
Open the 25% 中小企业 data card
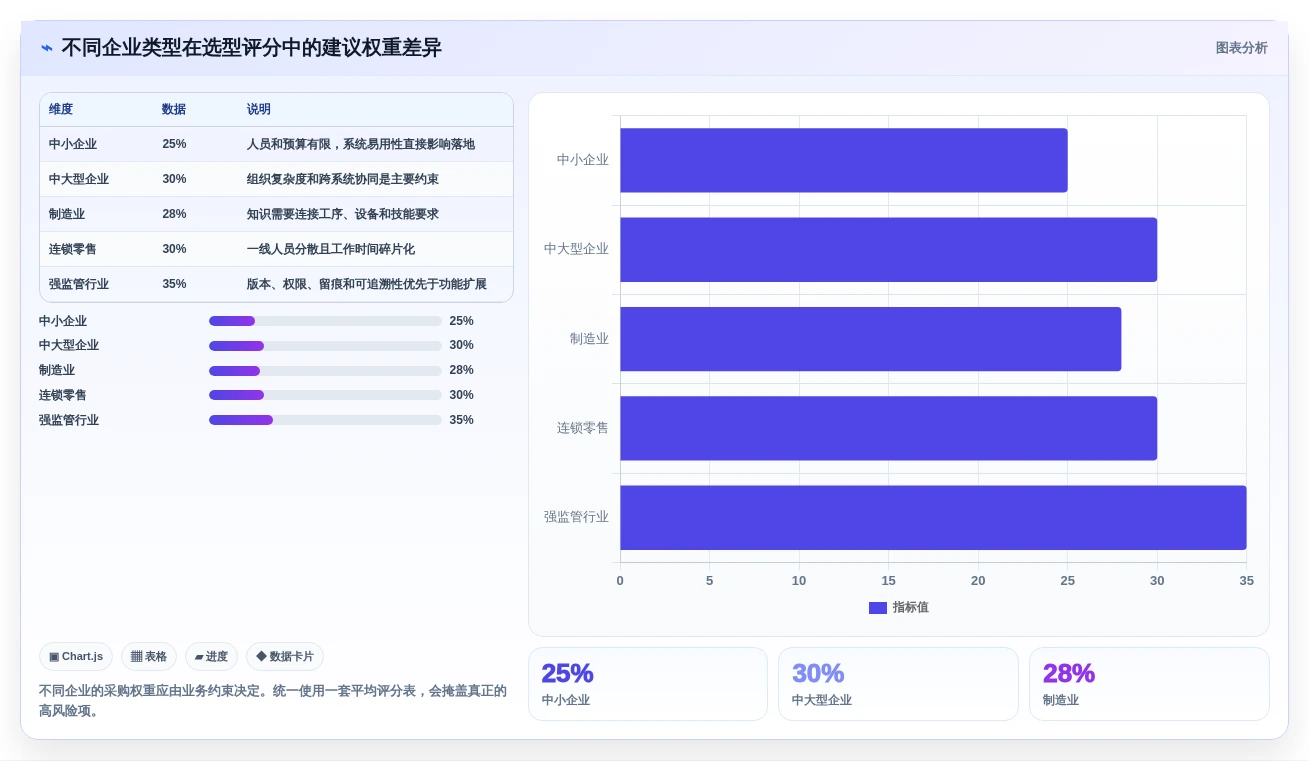[648, 684]
